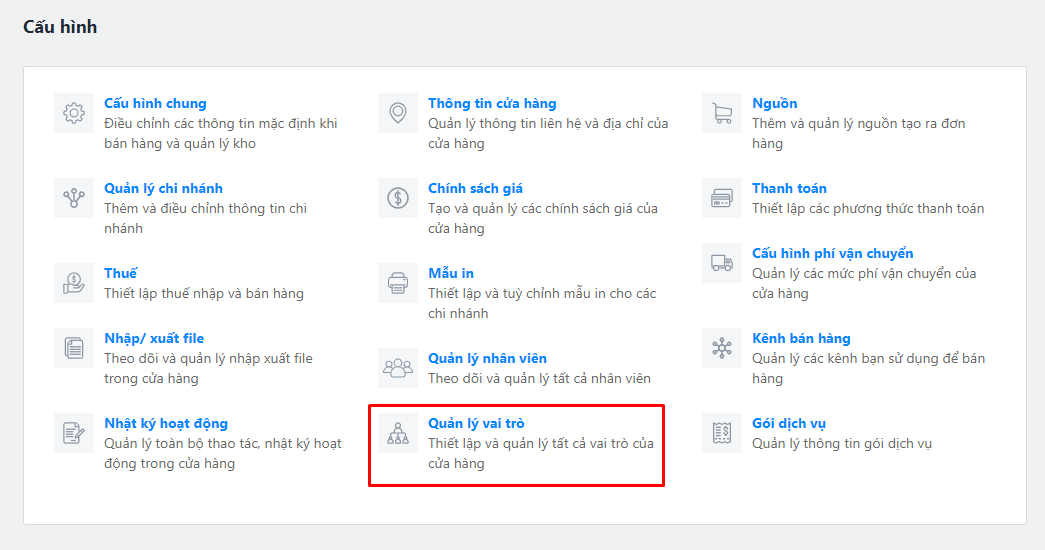Click the credit card icon for Thanh toán

[x=722, y=198]
